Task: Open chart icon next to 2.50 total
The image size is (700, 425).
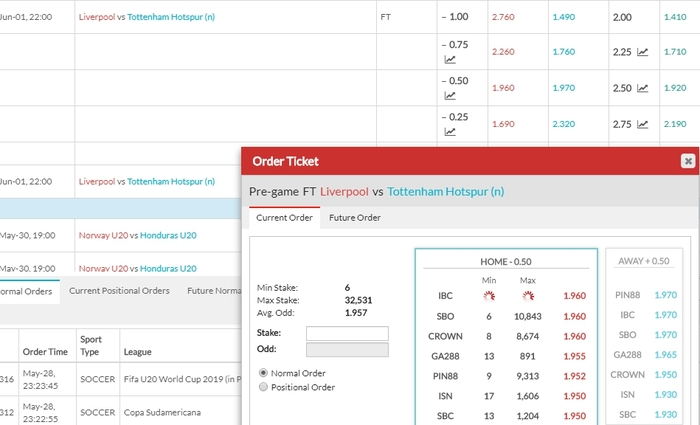Action: pyautogui.click(x=642, y=88)
